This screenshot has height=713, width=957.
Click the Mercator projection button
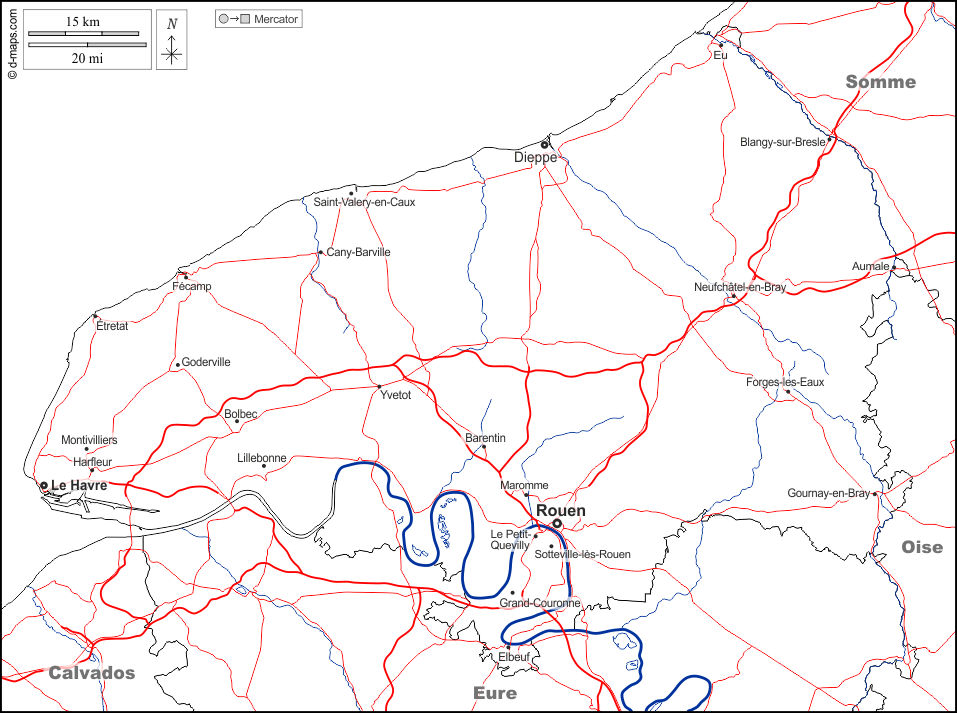pyautogui.click(x=259, y=19)
